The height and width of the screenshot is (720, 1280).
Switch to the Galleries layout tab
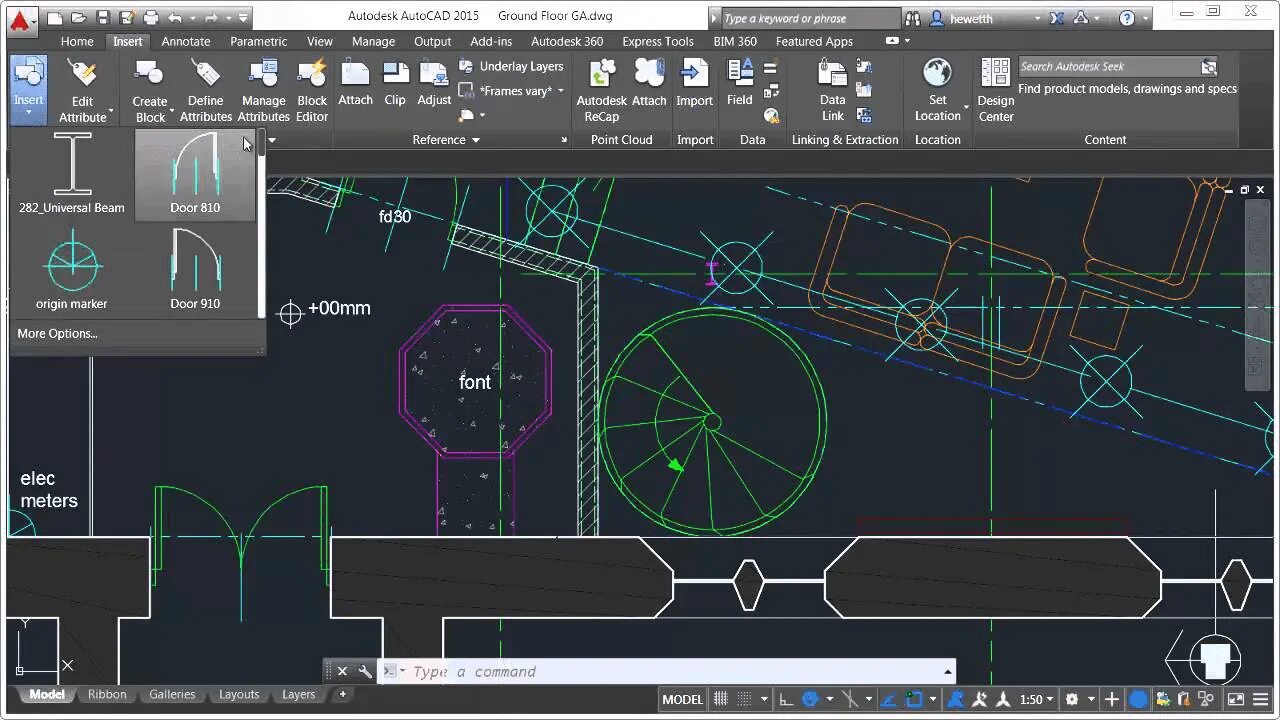(172, 694)
